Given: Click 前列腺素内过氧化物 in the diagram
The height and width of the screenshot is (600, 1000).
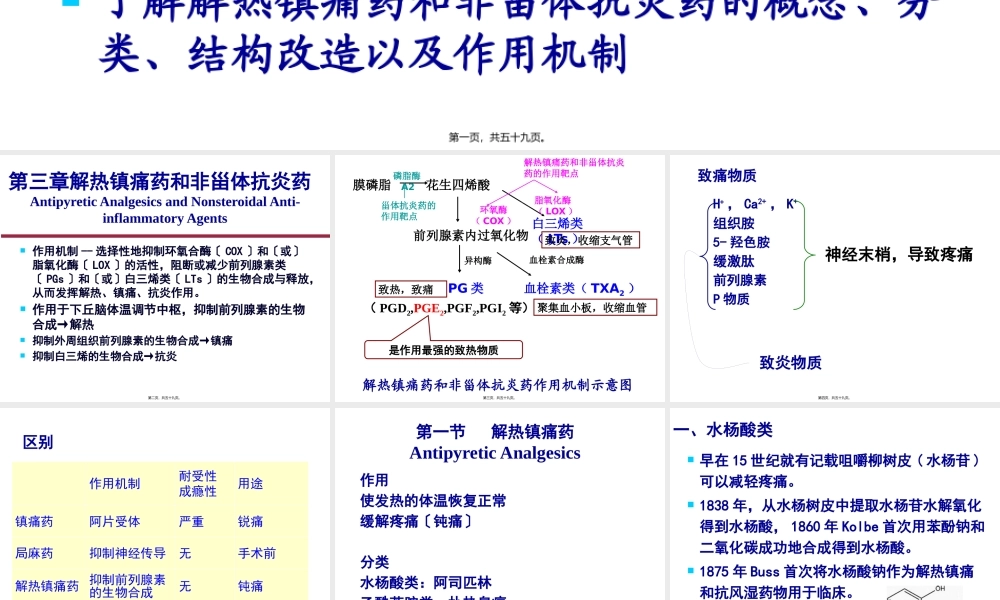Looking at the screenshot, I should pos(471,235).
